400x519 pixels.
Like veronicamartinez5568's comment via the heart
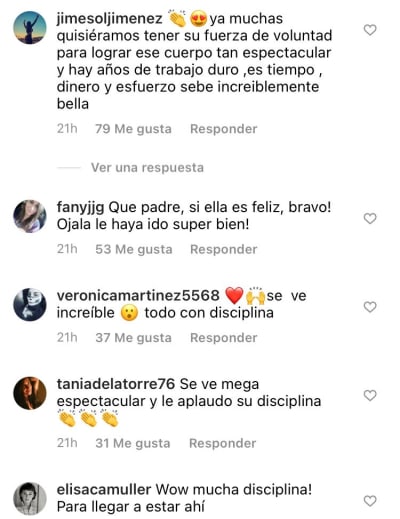pyautogui.click(x=370, y=307)
